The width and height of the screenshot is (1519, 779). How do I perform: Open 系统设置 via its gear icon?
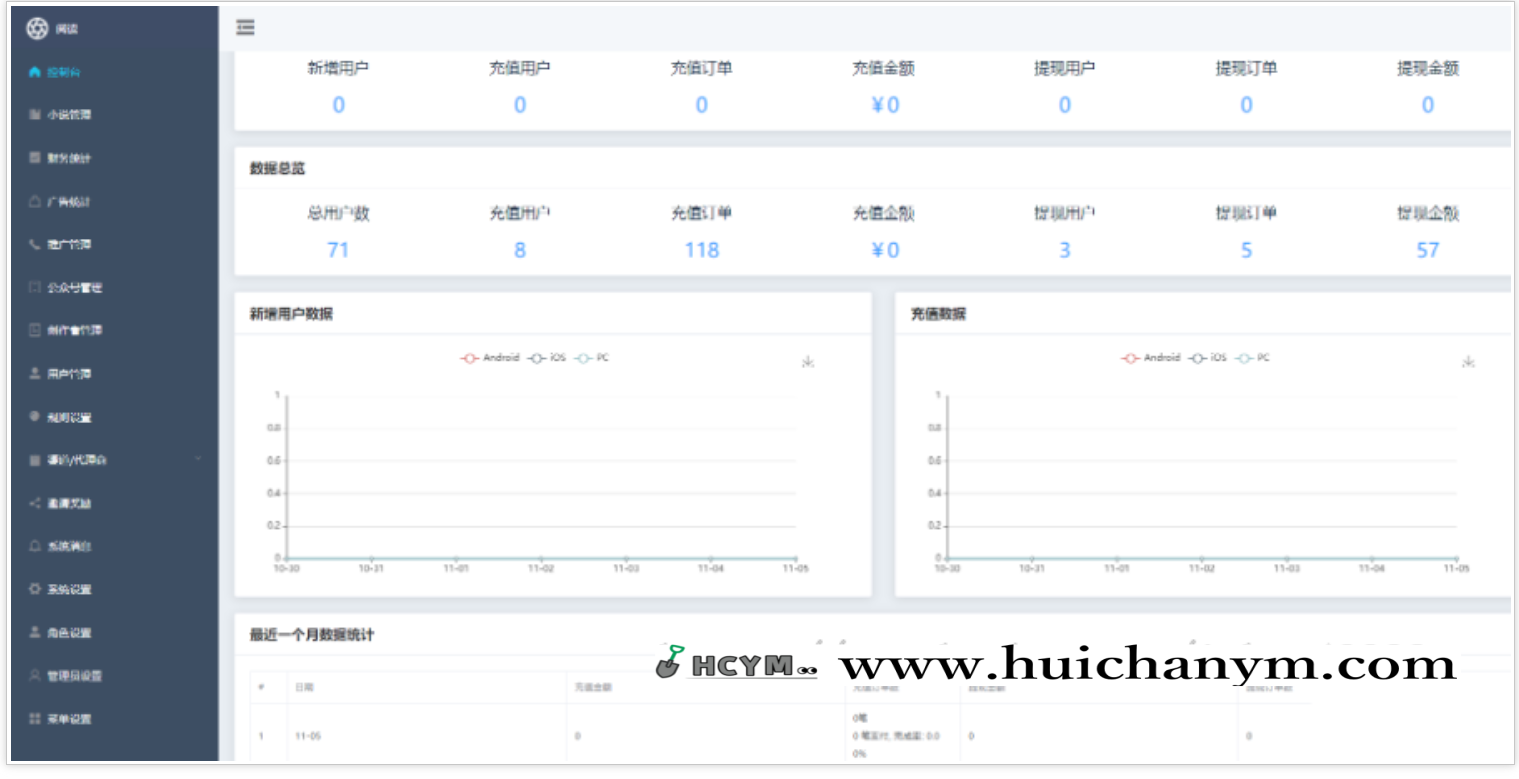click(34, 589)
